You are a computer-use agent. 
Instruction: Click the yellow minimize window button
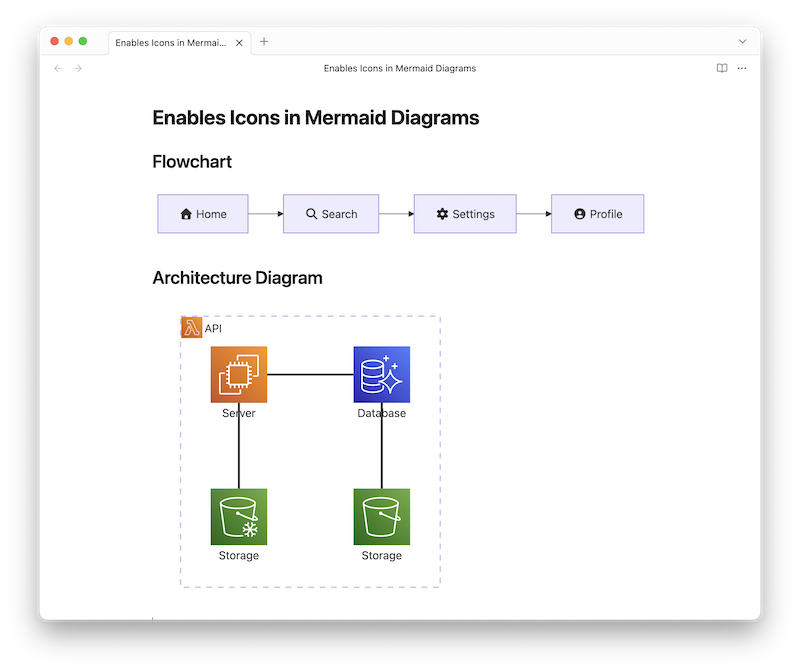pos(69,41)
